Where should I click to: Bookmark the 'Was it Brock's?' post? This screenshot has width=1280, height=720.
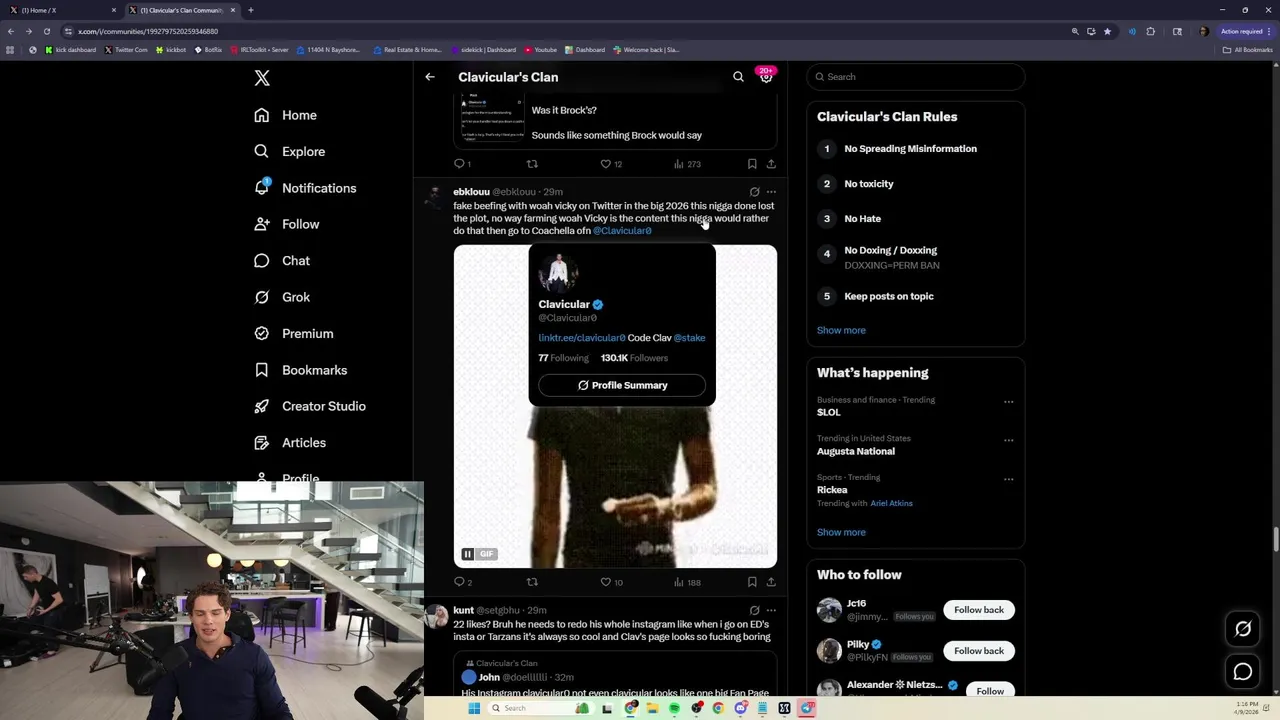click(752, 164)
